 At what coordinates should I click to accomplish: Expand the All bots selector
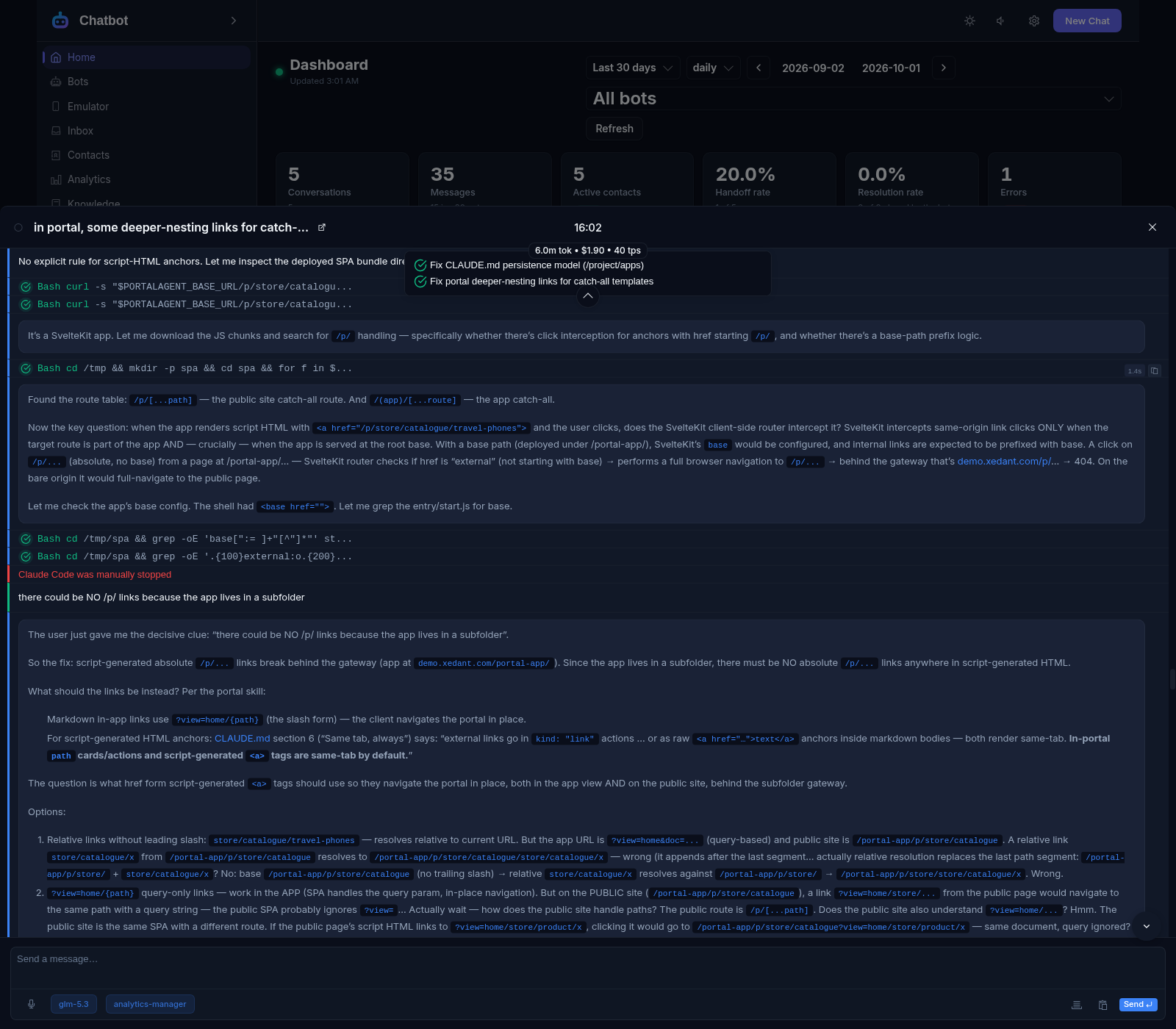pyautogui.click(x=853, y=98)
